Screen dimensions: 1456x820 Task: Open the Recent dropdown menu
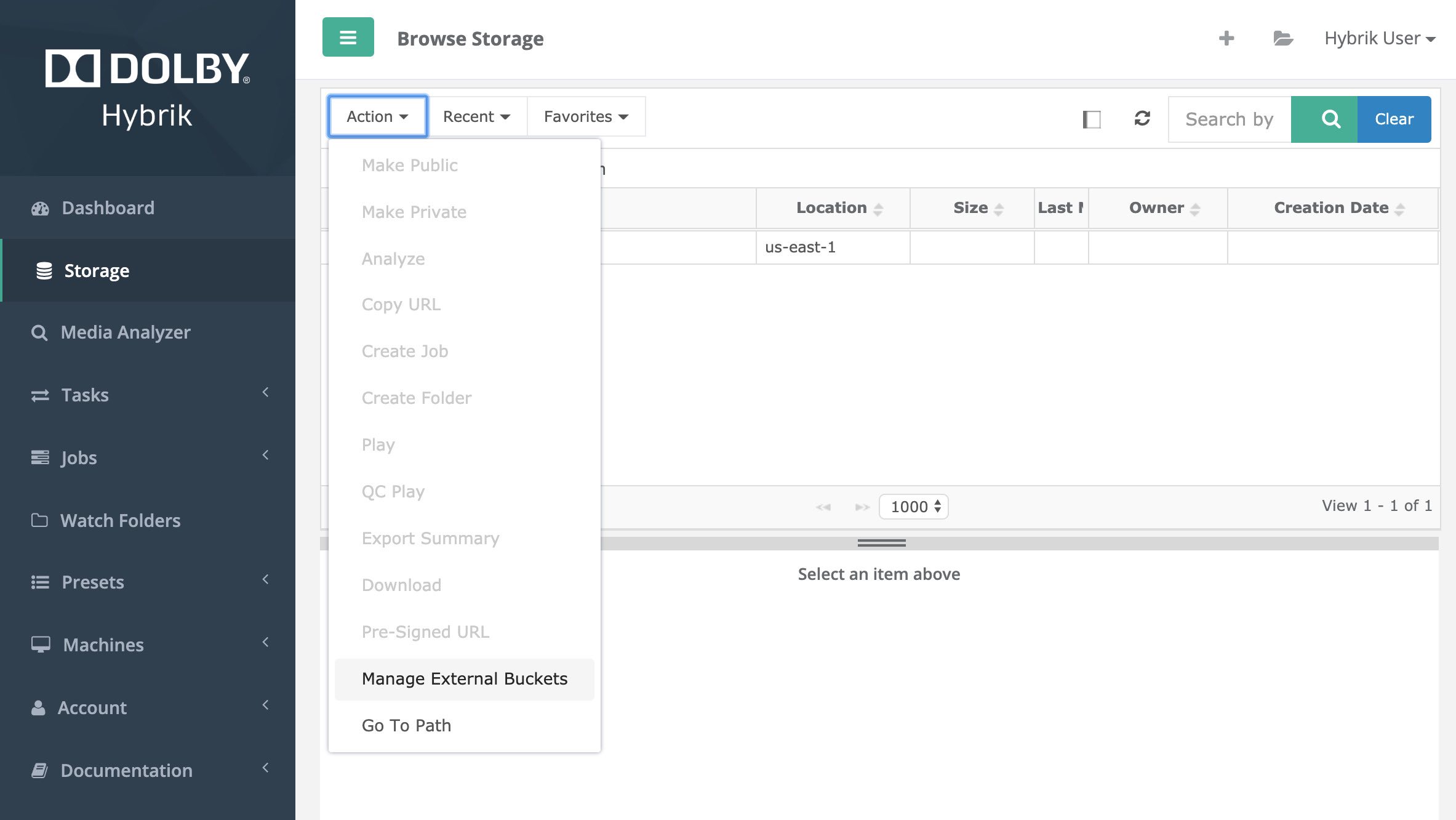click(x=477, y=117)
